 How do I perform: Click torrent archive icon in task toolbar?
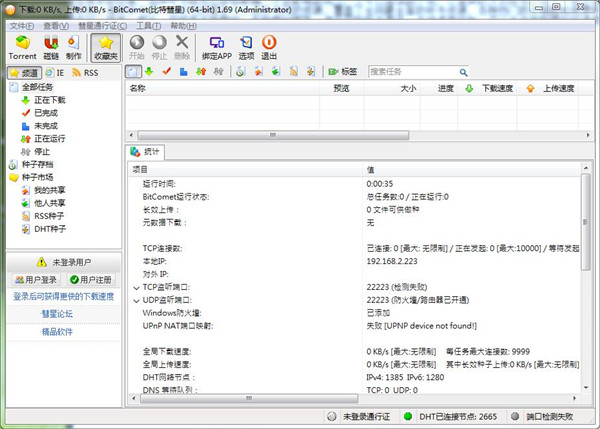(x=240, y=72)
